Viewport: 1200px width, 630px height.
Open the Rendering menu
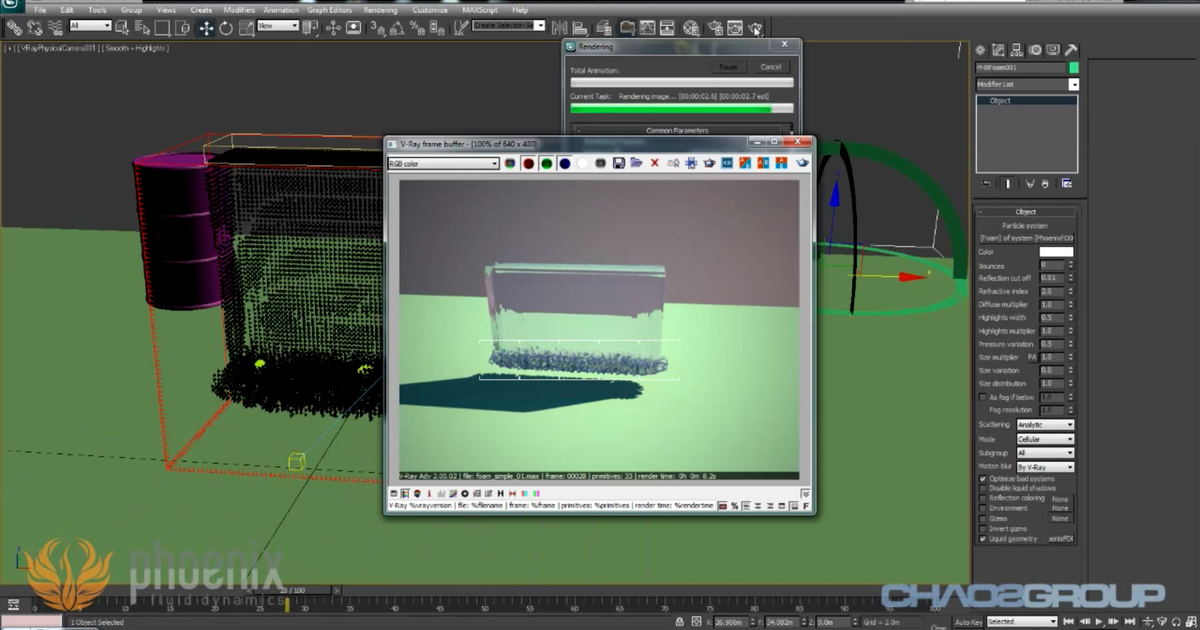[380, 10]
